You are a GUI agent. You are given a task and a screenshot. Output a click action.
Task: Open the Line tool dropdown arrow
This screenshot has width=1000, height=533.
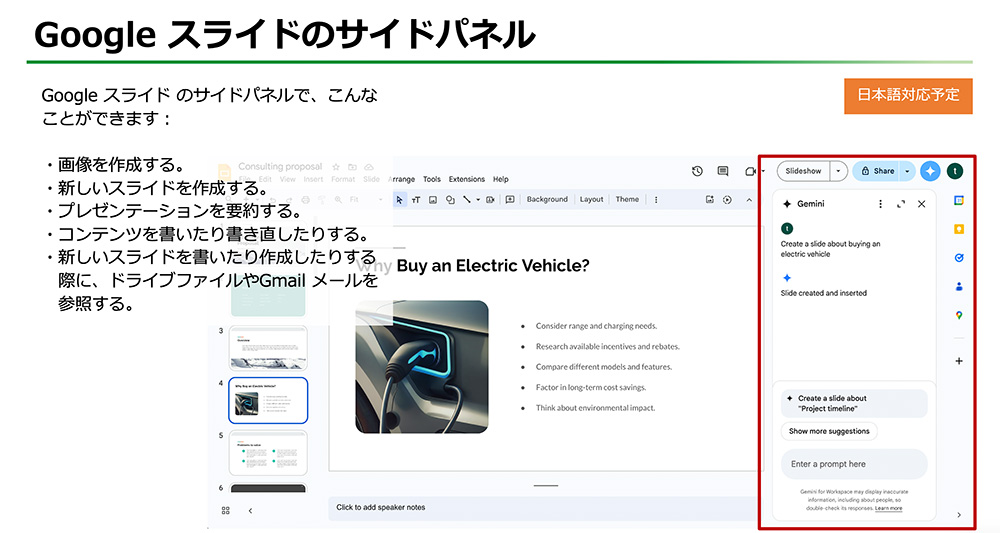click(x=478, y=200)
